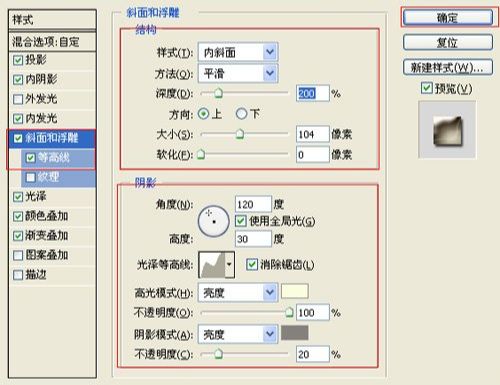
Task: Toggle the 内阴影 effect checkbox
Action: tap(18, 80)
